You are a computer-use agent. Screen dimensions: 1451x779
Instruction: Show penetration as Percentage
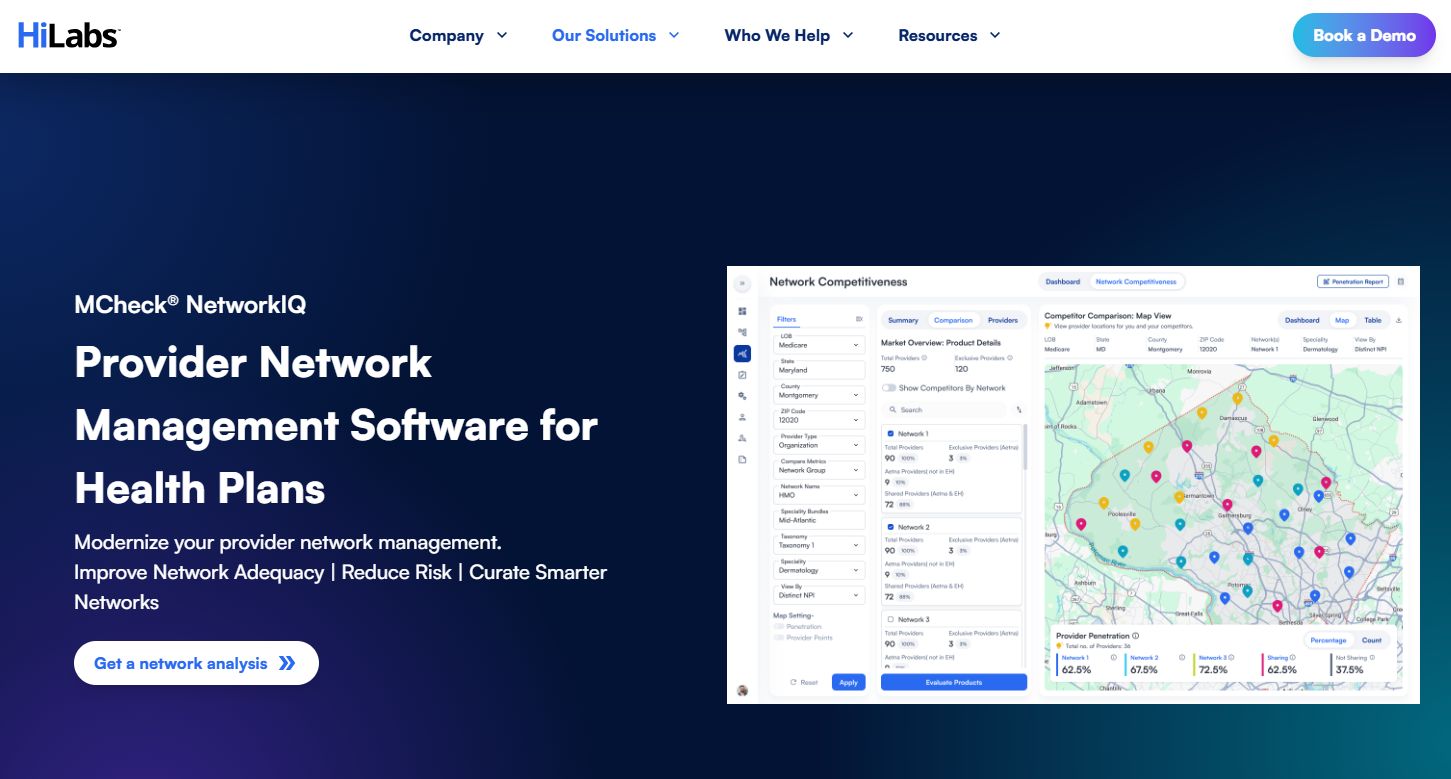click(x=1328, y=640)
